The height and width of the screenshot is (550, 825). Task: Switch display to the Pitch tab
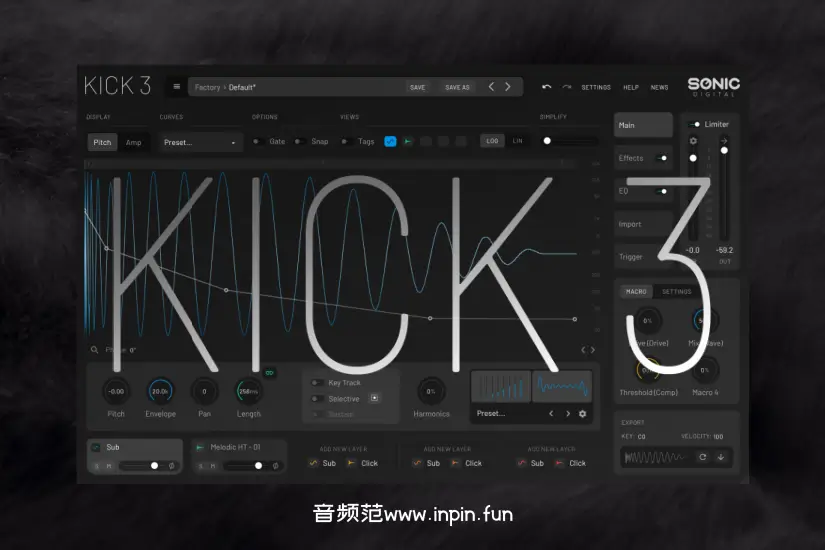(102, 142)
